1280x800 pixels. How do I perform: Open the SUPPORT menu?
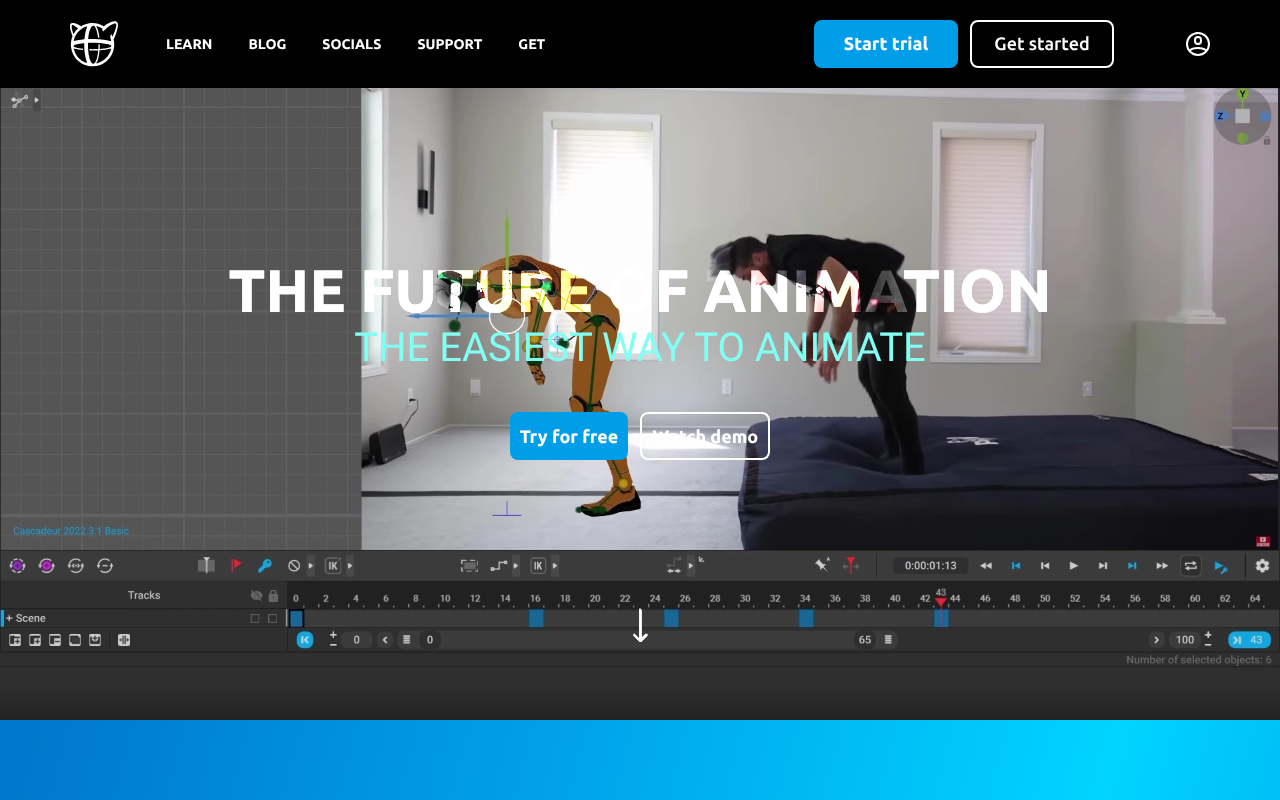pos(449,44)
